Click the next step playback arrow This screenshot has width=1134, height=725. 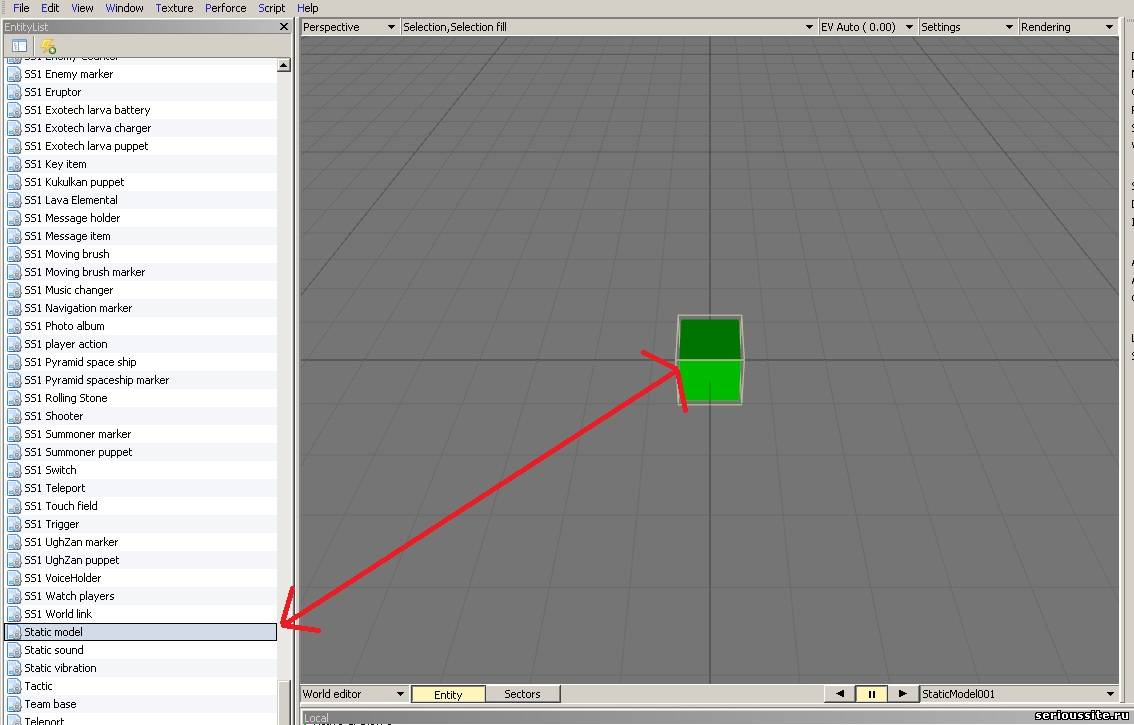pyautogui.click(x=903, y=694)
